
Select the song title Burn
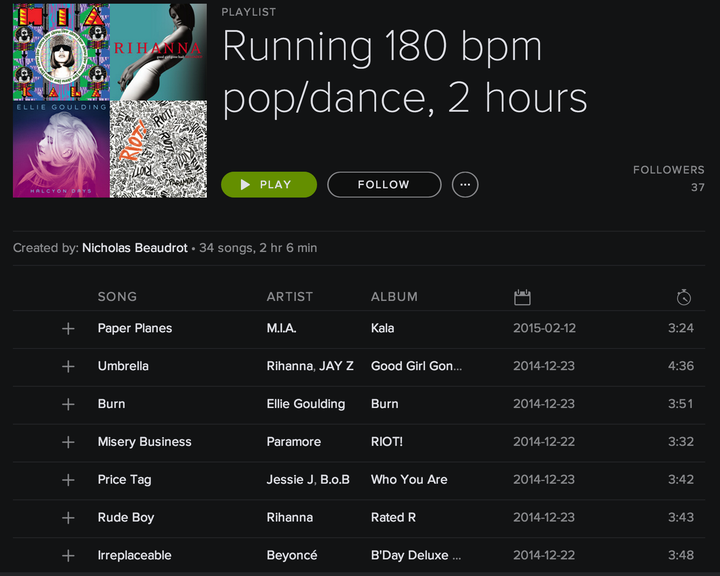(111, 404)
